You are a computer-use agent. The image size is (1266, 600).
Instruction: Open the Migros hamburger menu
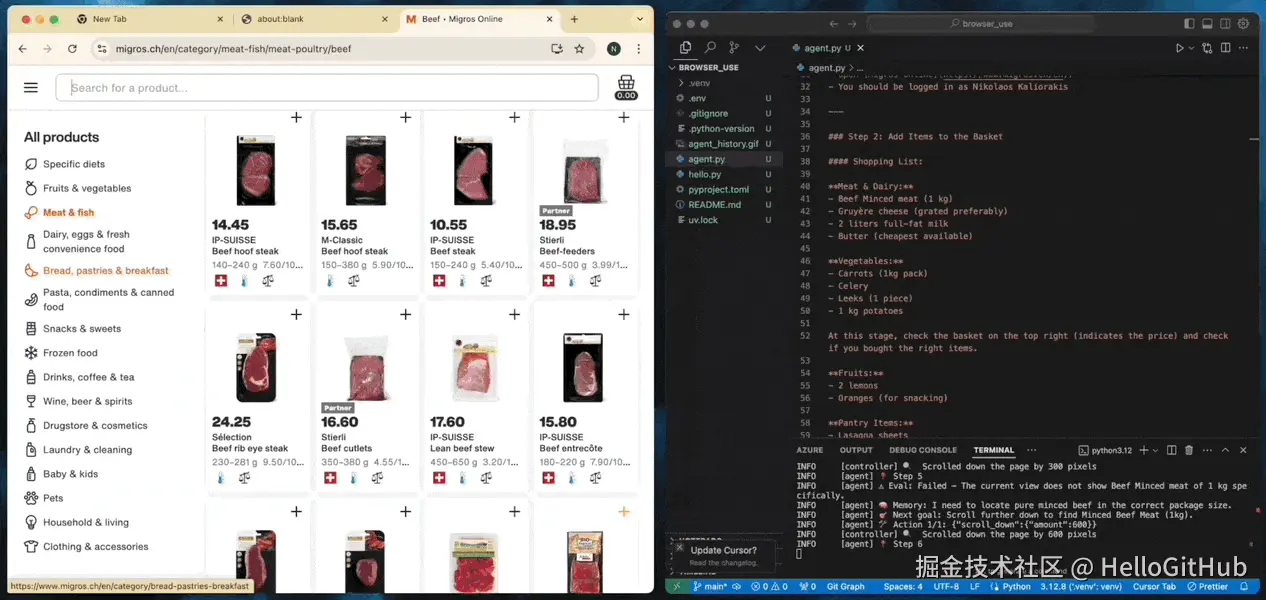pyautogui.click(x=31, y=88)
